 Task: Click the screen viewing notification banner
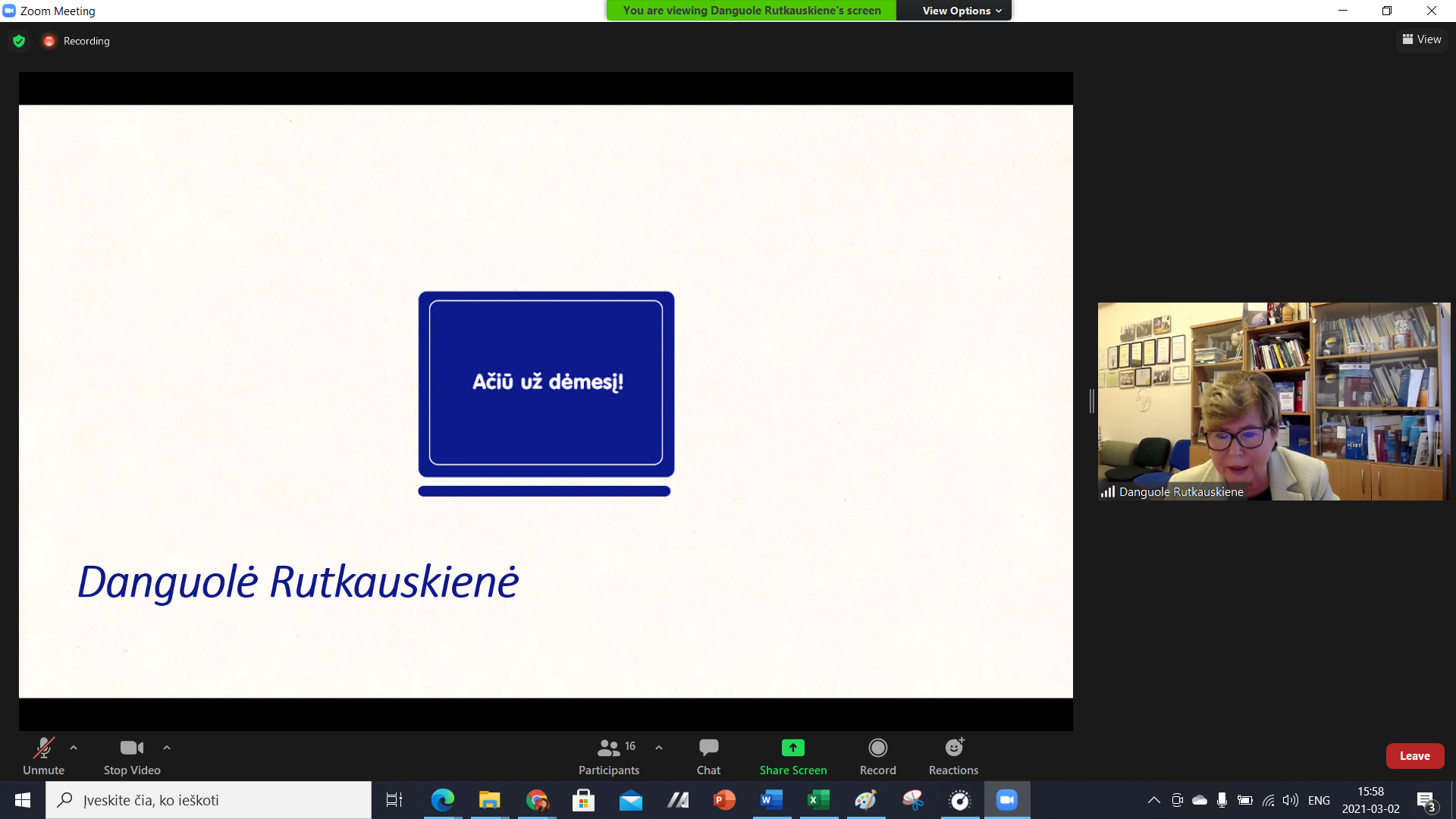(x=752, y=11)
